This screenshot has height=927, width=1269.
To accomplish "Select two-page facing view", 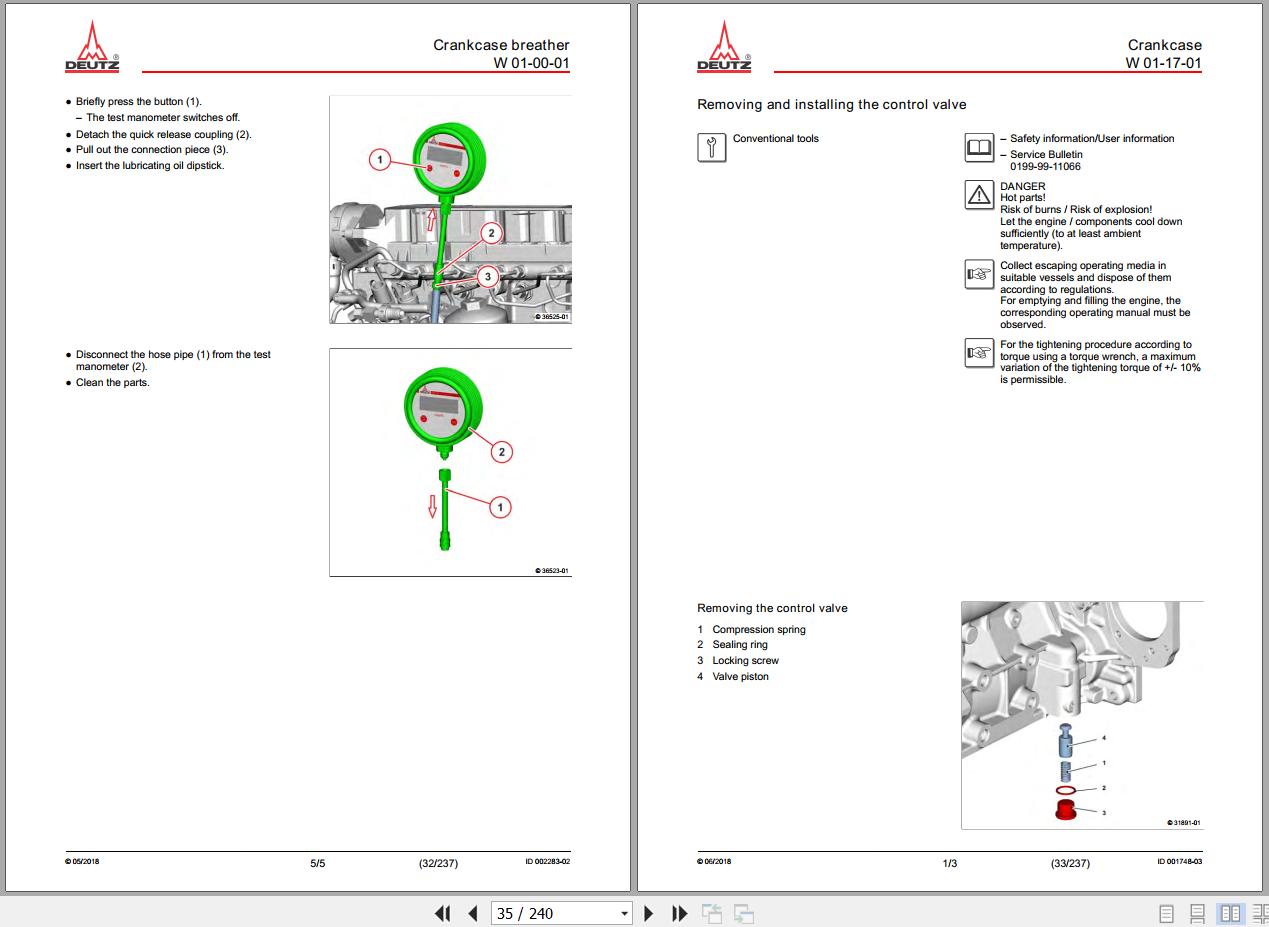I will pos(1230,913).
